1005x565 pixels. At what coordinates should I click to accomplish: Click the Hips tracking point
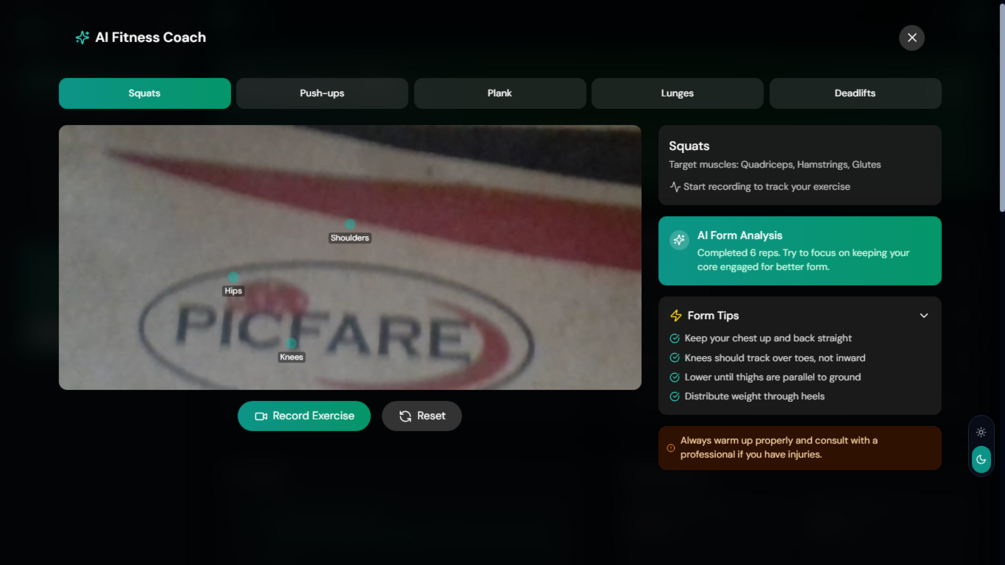[x=233, y=277]
